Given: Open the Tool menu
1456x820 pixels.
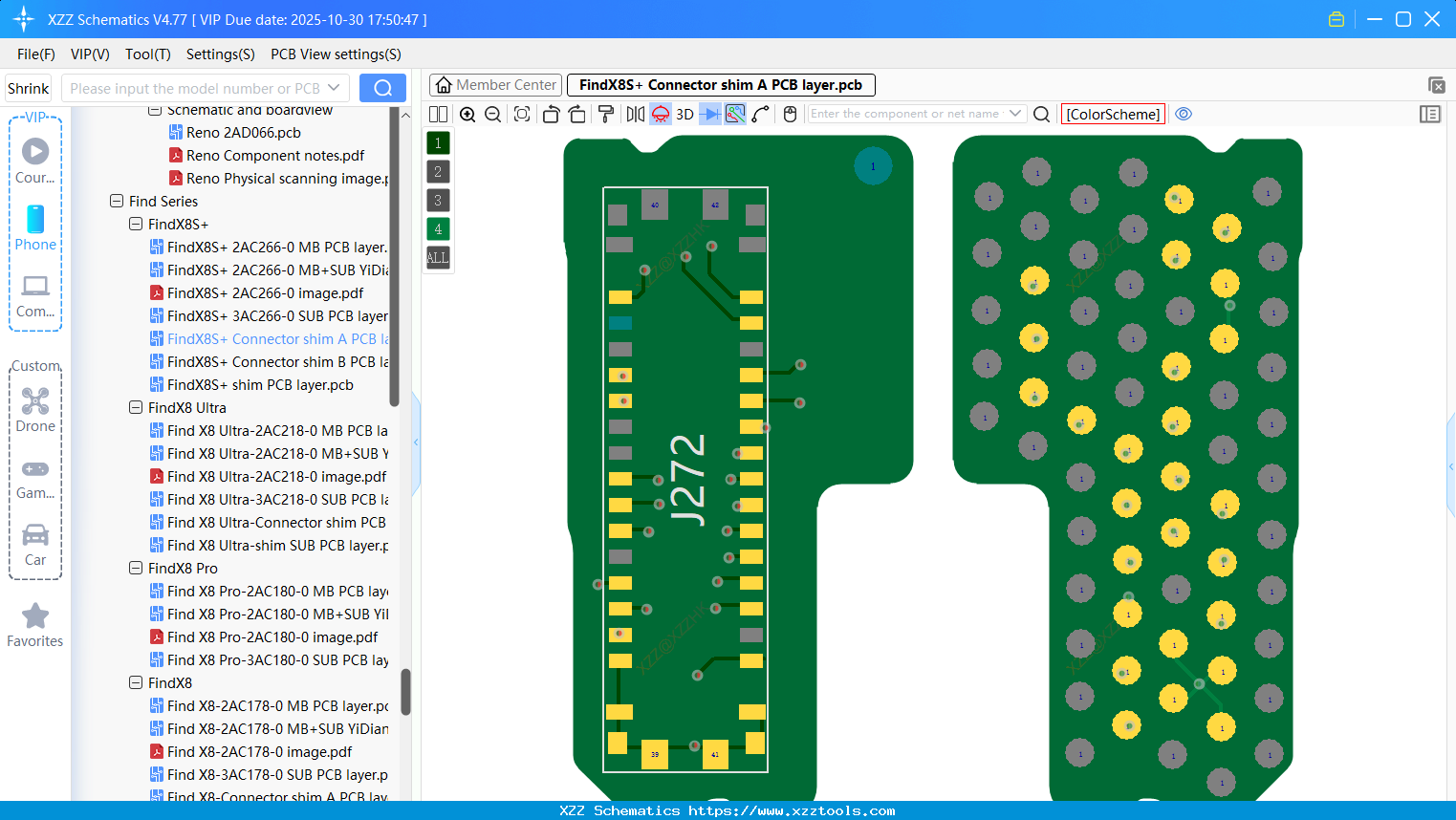Looking at the screenshot, I should tap(147, 54).
